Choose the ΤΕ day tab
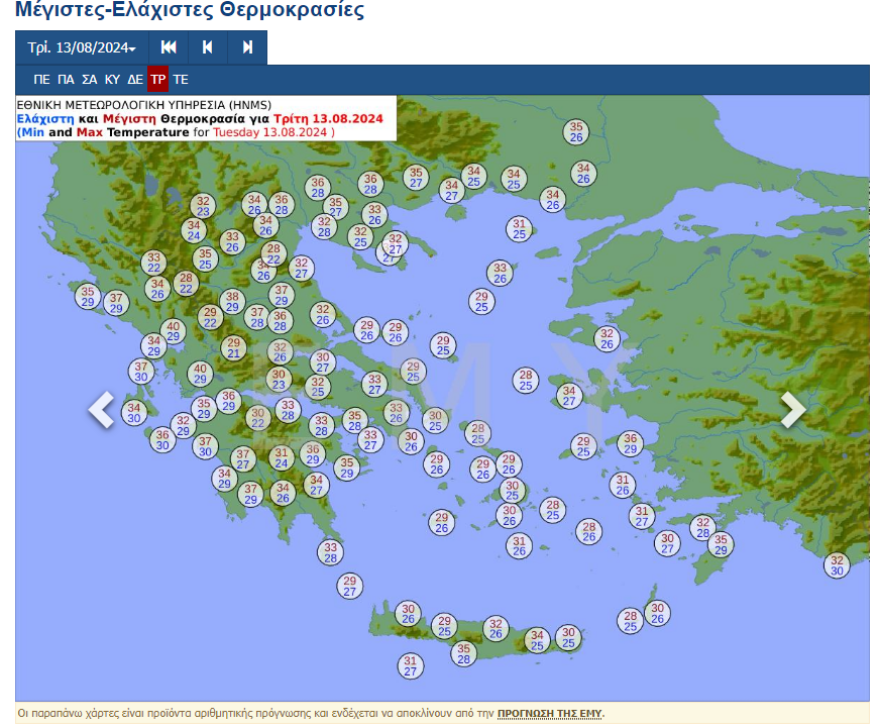The height and width of the screenshot is (728, 880). click(x=181, y=79)
